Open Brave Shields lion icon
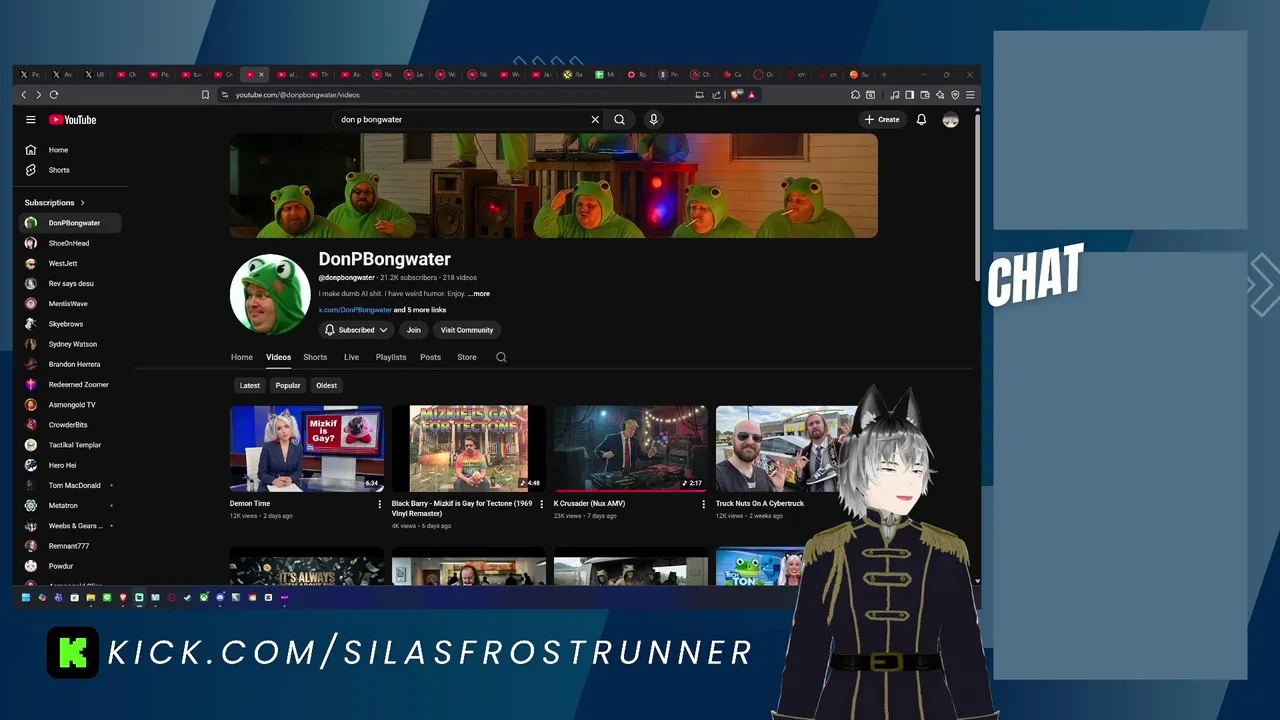The width and height of the screenshot is (1280, 720). point(735,95)
